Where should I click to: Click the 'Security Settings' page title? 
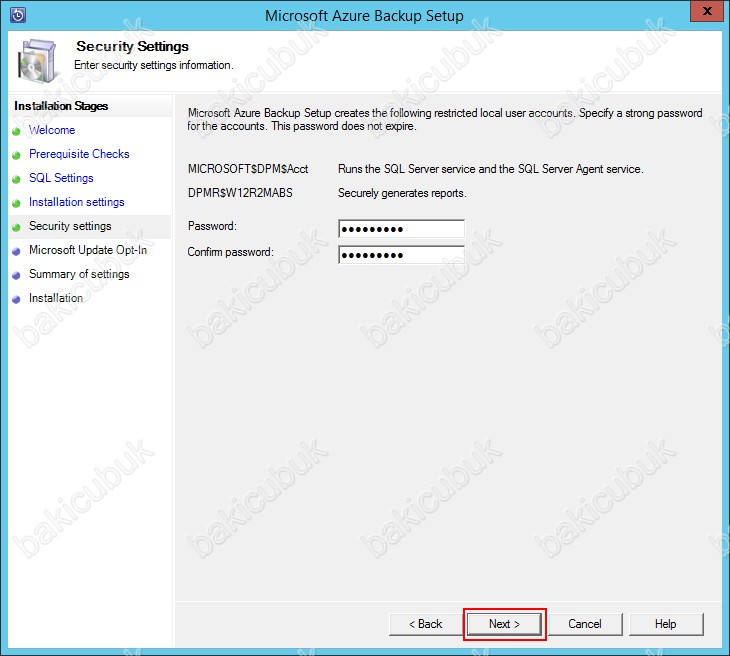[x=133, y=47]
